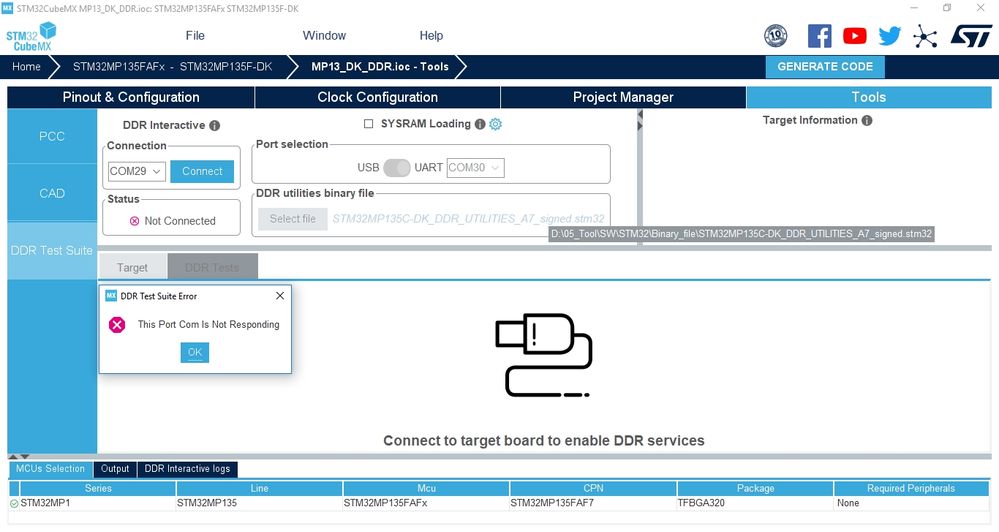The image size is (999, 532).
Task: Sort by Required Peripherals column header
Action: click(x=911, y=489)
